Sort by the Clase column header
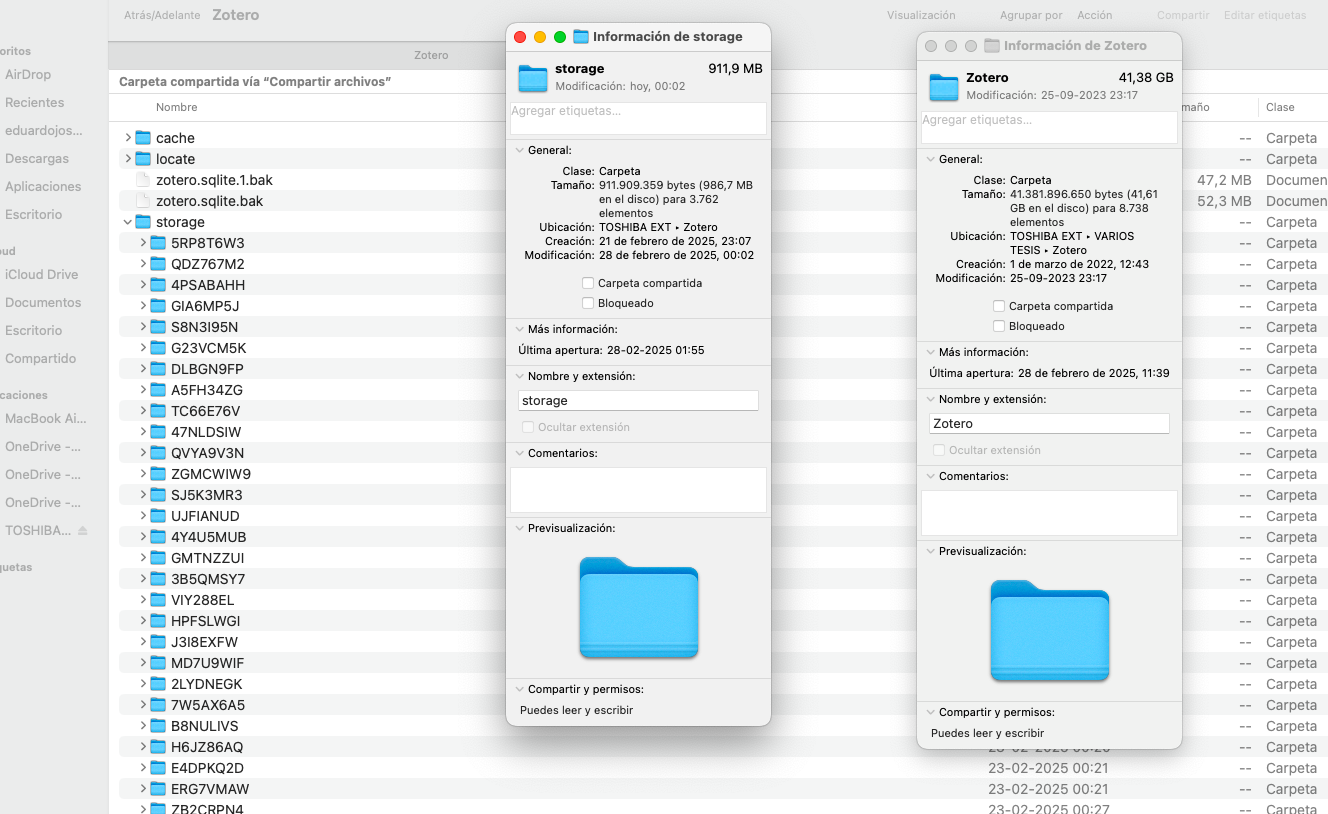1328x814 pixels. [x=1280, y=107]
